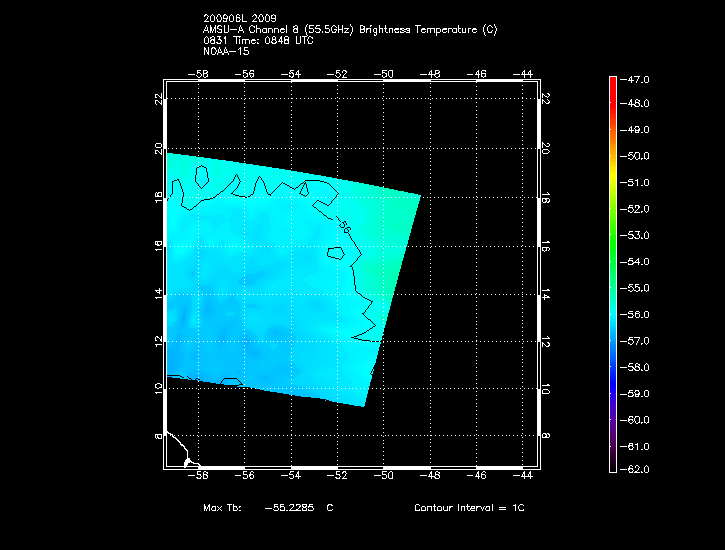Click the 8 latitude label on the right axis

pos(546,436)
